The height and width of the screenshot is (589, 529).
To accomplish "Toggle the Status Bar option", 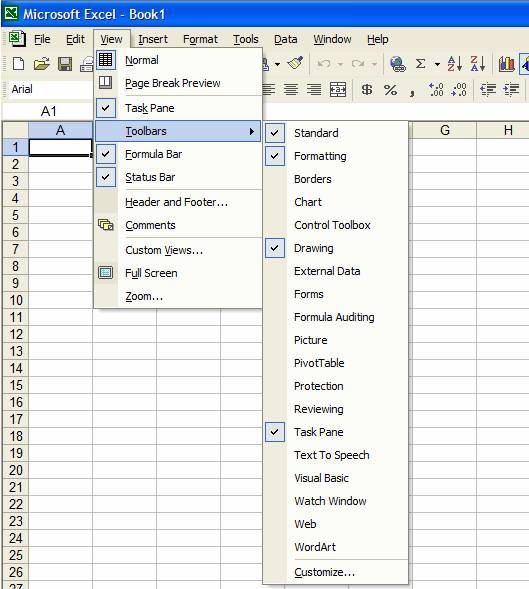I will (178, 177).
